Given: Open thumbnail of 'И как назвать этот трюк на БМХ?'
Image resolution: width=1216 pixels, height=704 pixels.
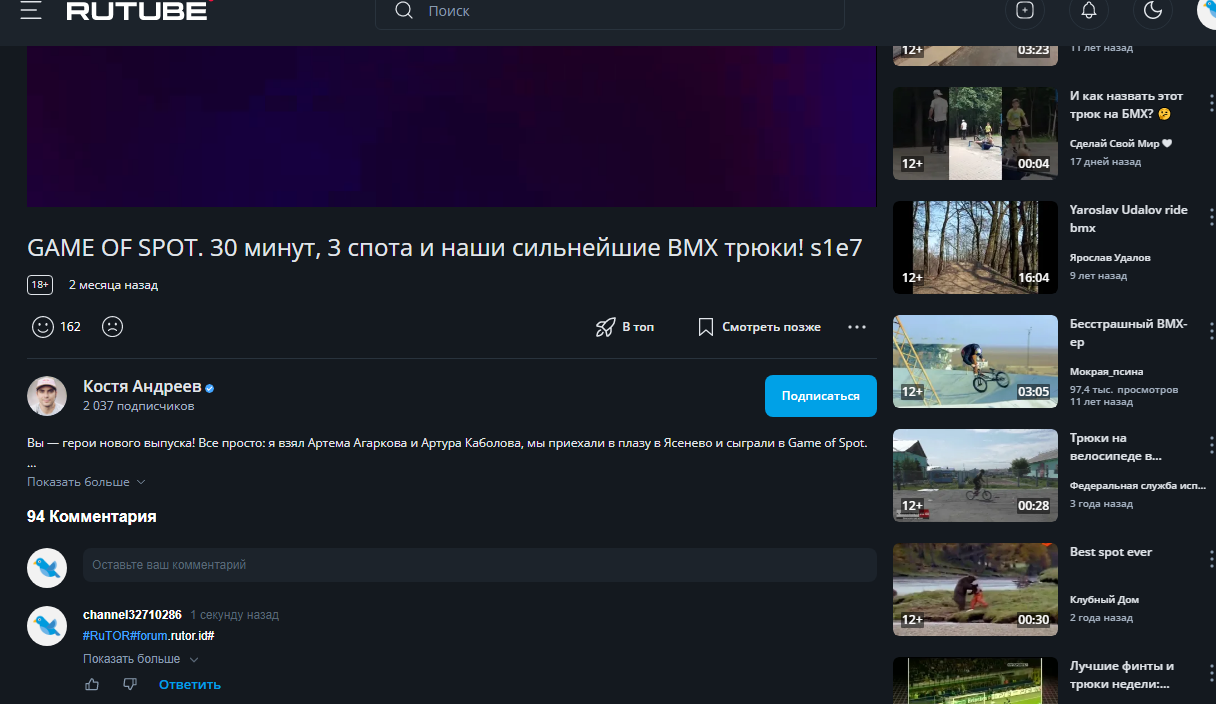Looking at the screenshot, I should (975, 133).
